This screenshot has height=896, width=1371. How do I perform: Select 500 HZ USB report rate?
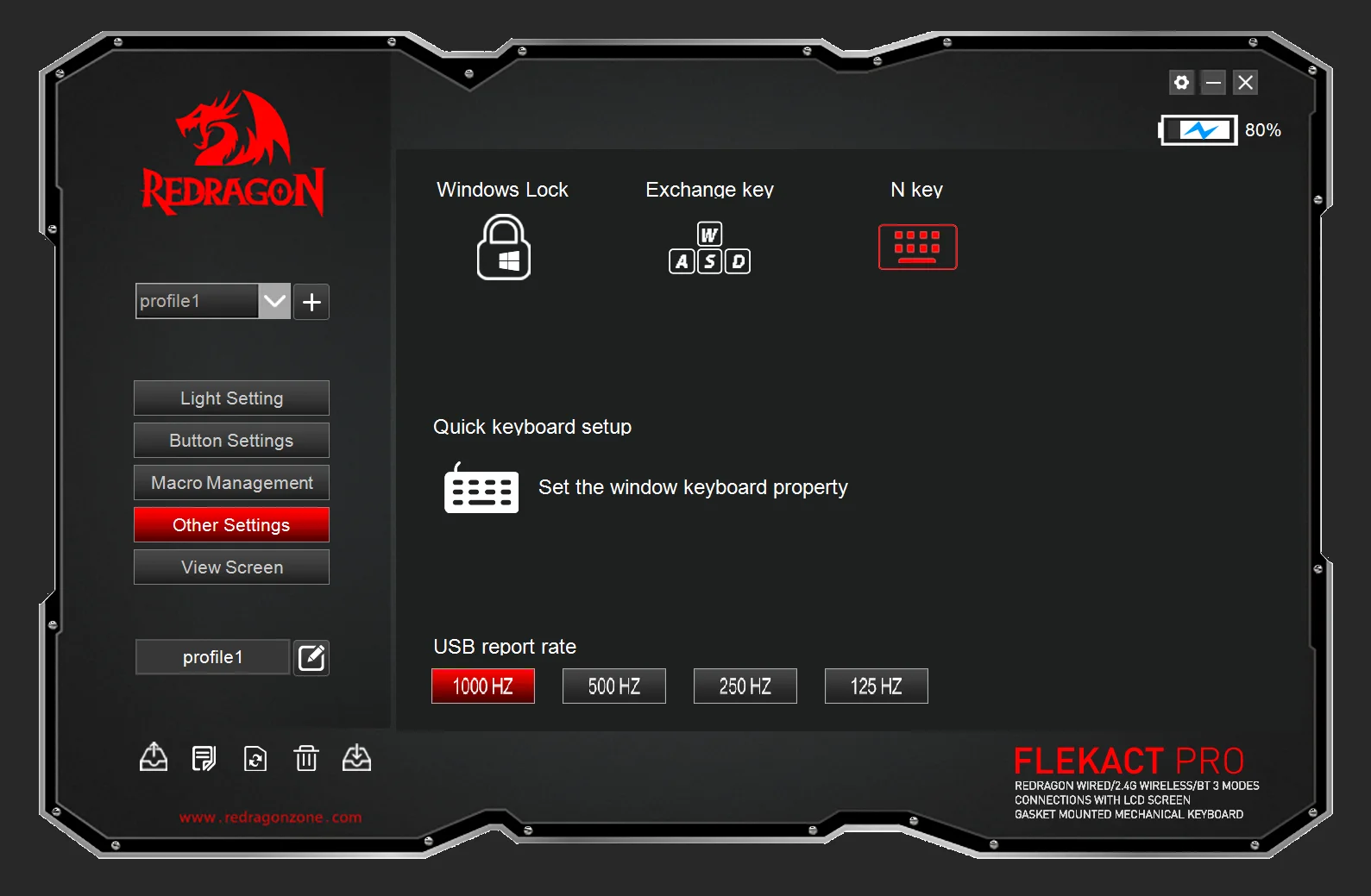tap(613, 686)
